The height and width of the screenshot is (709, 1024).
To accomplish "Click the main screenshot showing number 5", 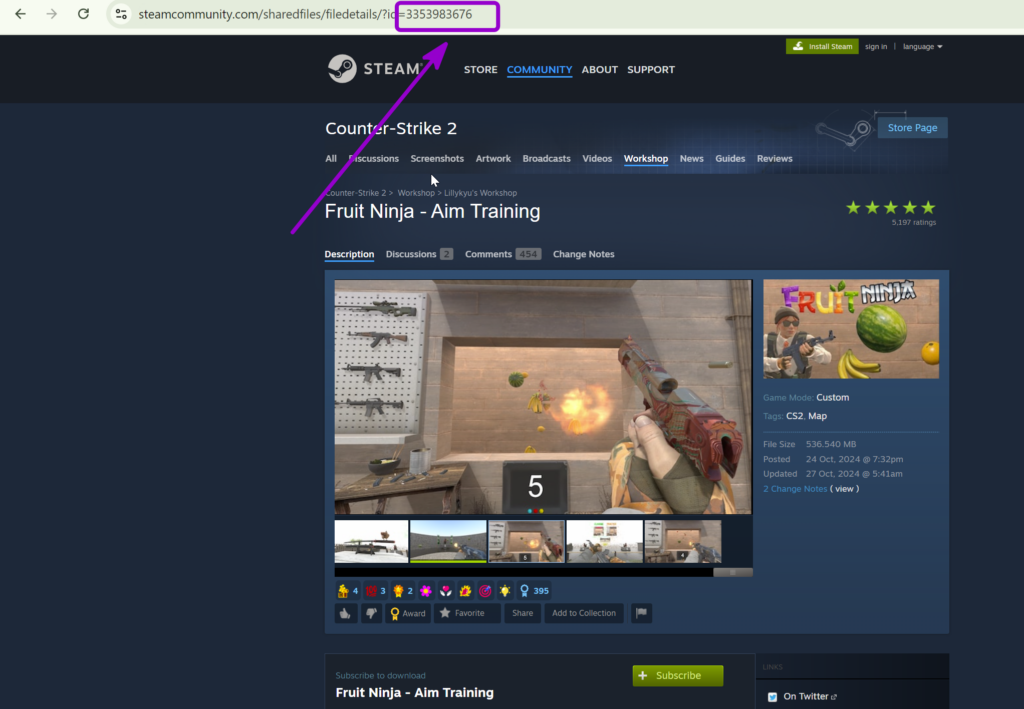I will pos(543,397).
